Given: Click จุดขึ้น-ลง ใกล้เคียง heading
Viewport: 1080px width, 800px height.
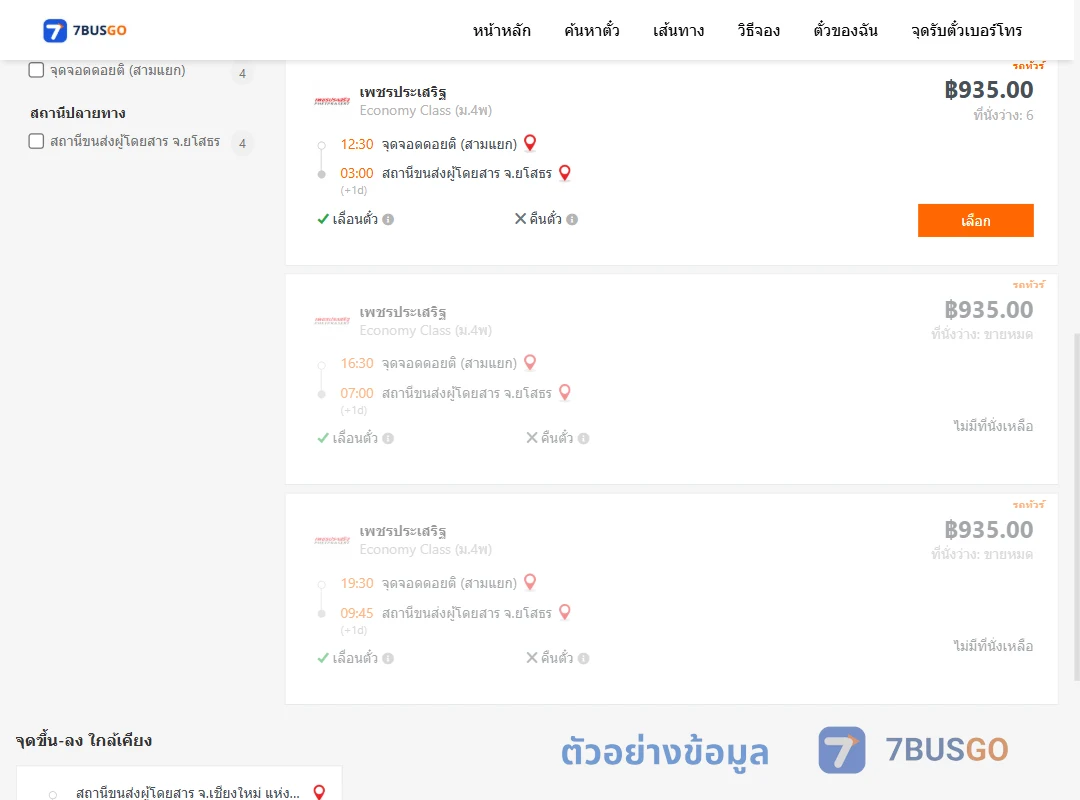Looking at the screenshot, I should [84, 741].
